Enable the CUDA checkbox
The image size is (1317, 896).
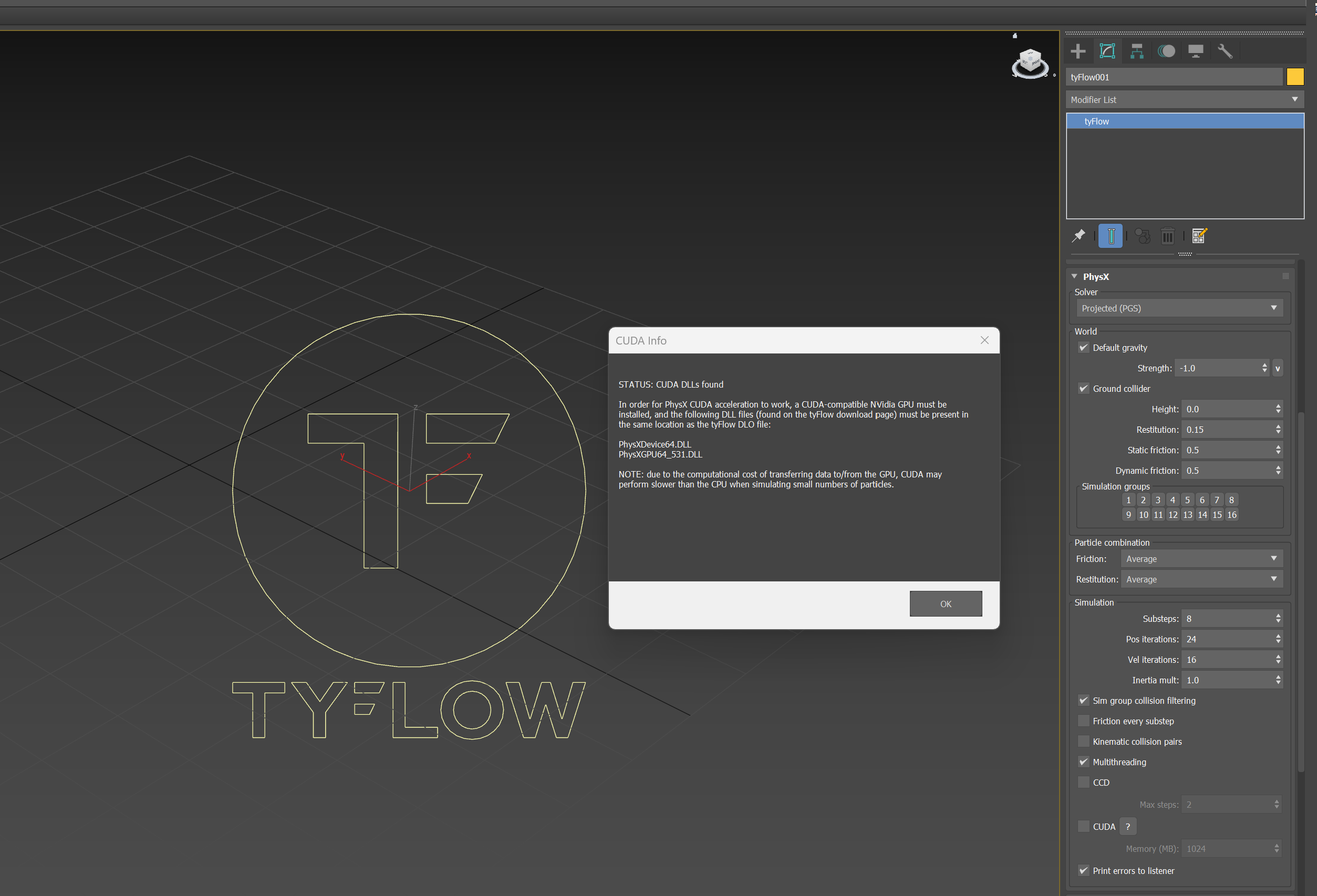[x=1084, y=826]
